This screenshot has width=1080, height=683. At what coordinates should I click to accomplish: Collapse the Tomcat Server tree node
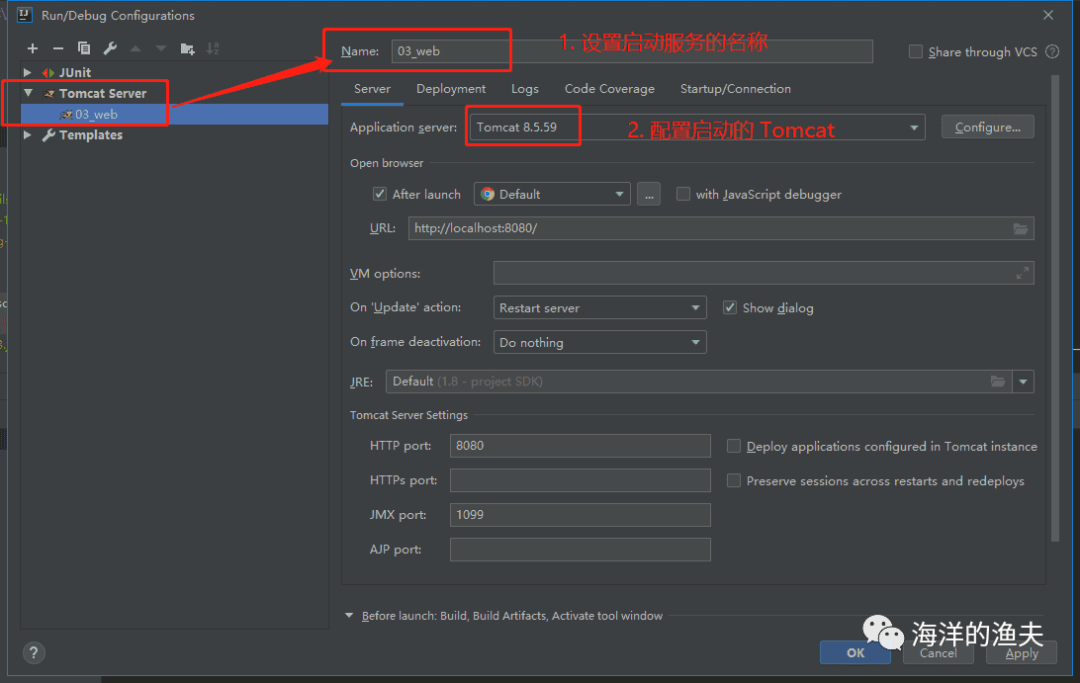click(28, 93)
